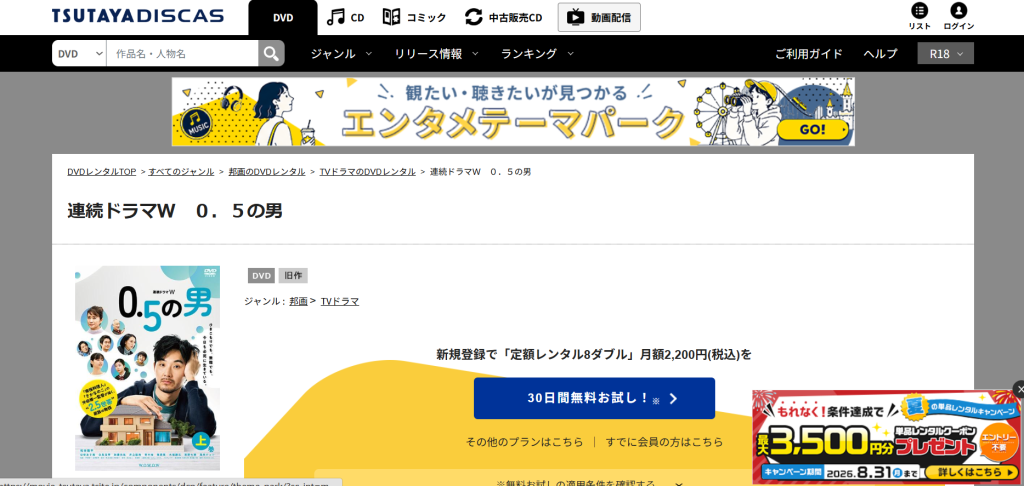Click the TVドラマ genre link

click(340, 301)
